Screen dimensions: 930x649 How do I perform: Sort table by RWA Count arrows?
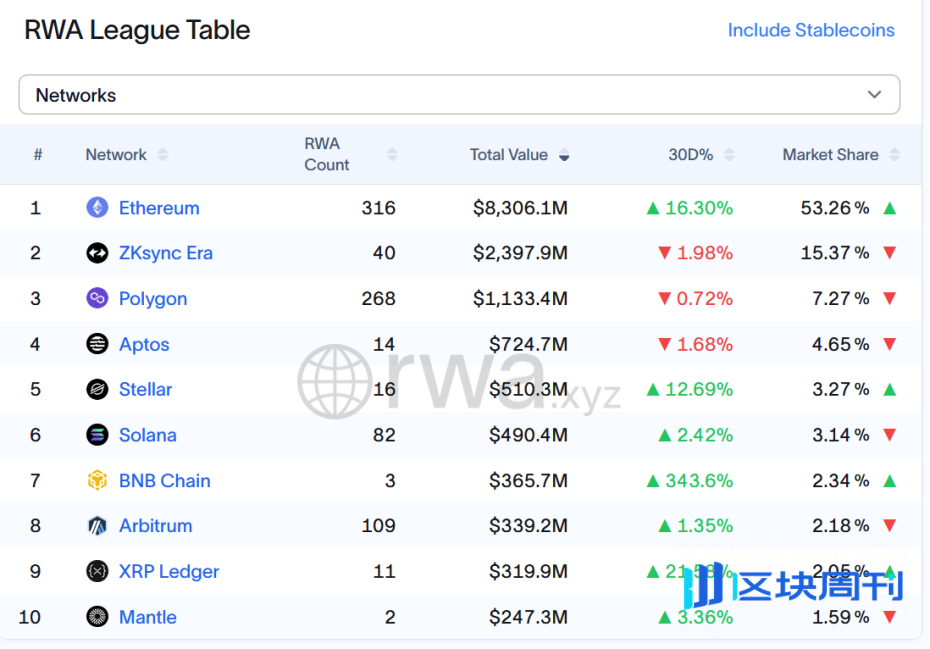click(392, 155)
